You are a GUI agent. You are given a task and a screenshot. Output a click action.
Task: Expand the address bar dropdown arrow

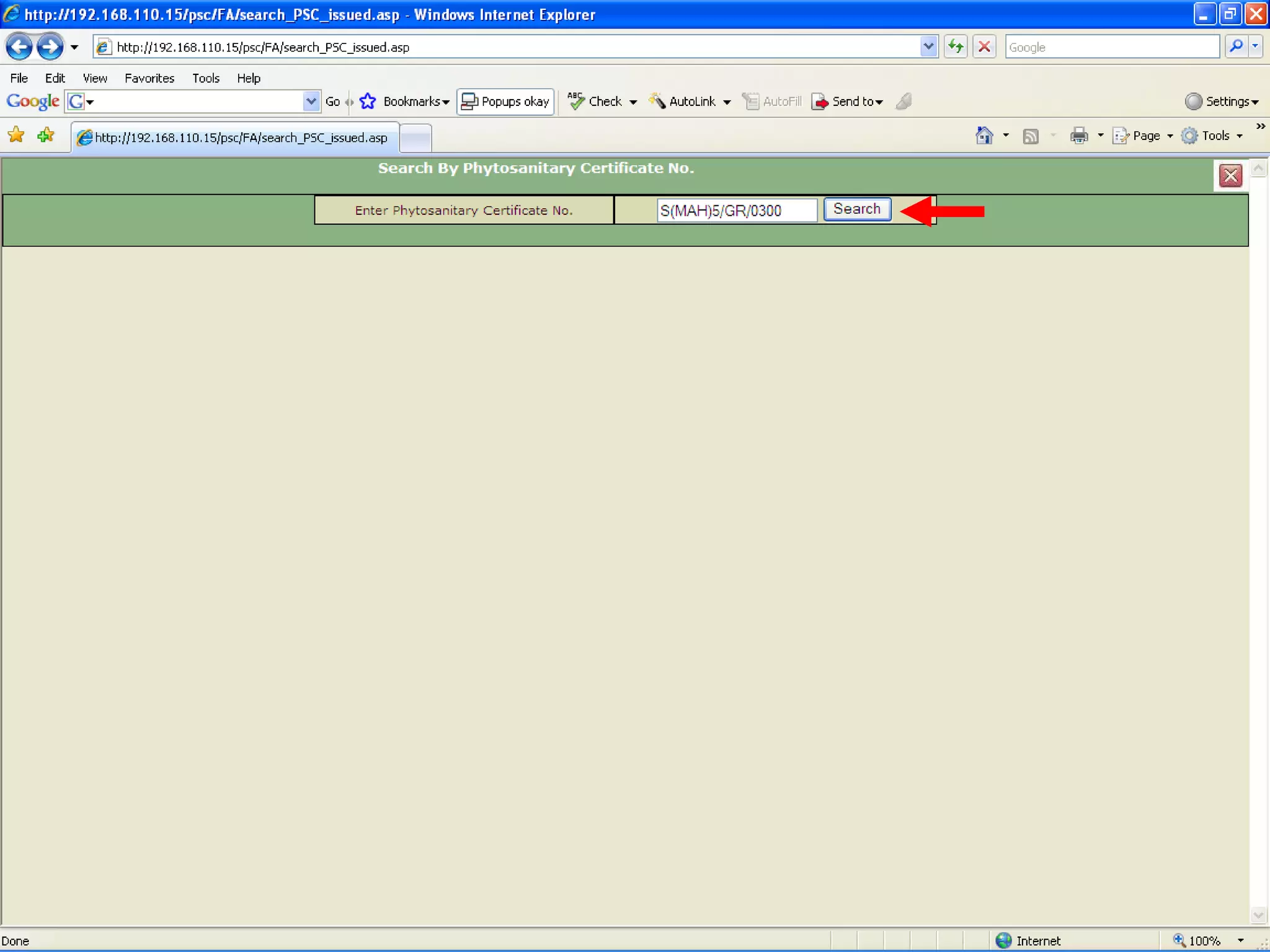[x=928, y=47]
